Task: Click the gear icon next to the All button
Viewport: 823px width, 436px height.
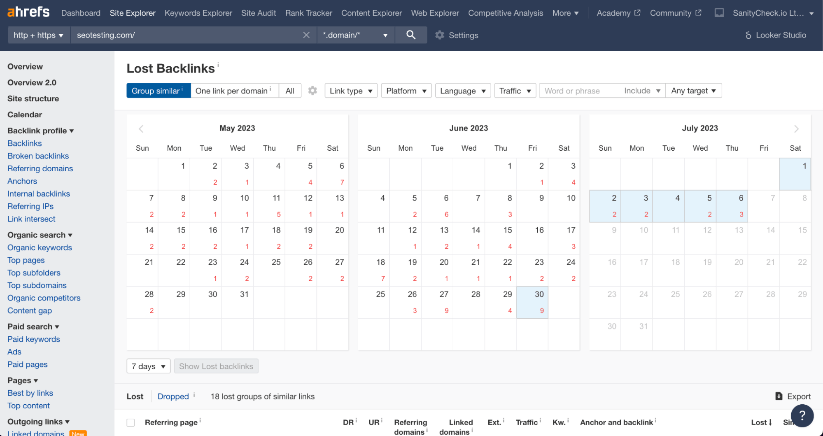Action: (312, 91)
